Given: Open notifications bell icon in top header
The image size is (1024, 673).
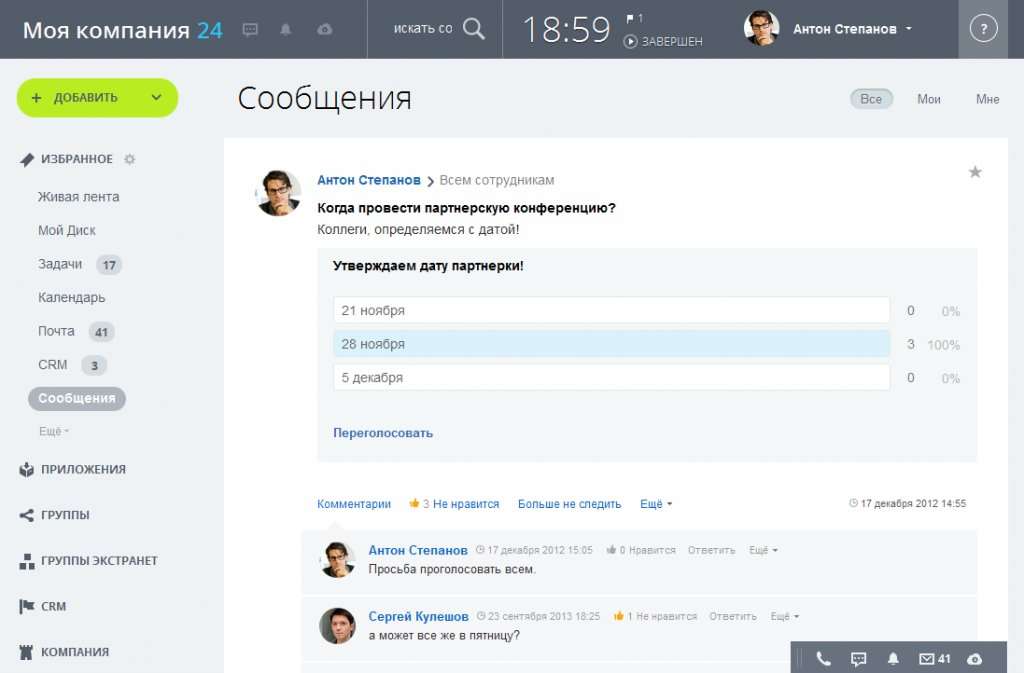Looking at the screenshot, I should pyautogui.click(x=285, y=29).
